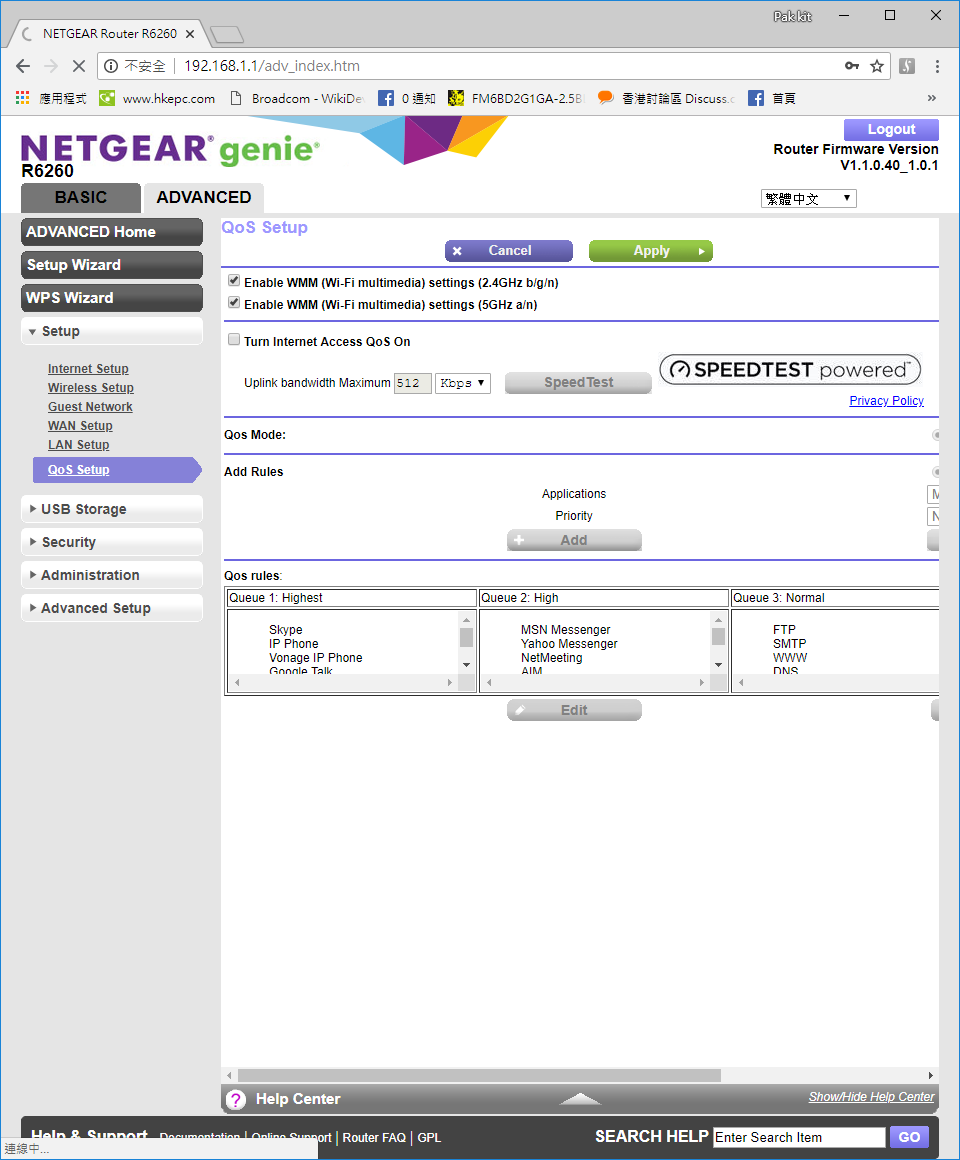Image resolution: width=960 pixels, height=1160 pixels.
Task: Collapse the Setup menu section
Action: [x=112, y=331]
